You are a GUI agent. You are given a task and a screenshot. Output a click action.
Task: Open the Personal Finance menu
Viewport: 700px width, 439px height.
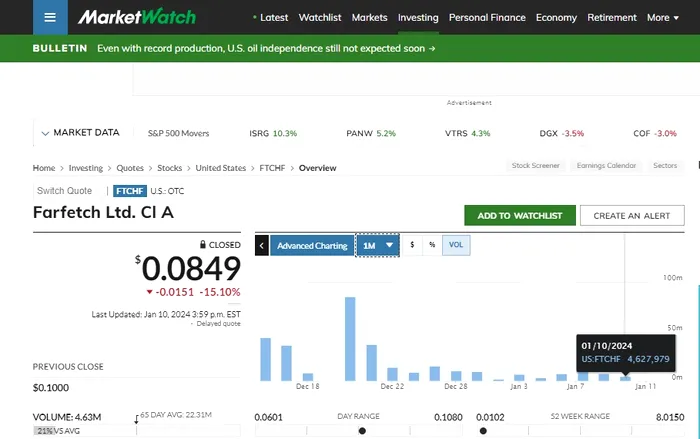(x=487, y=17)
